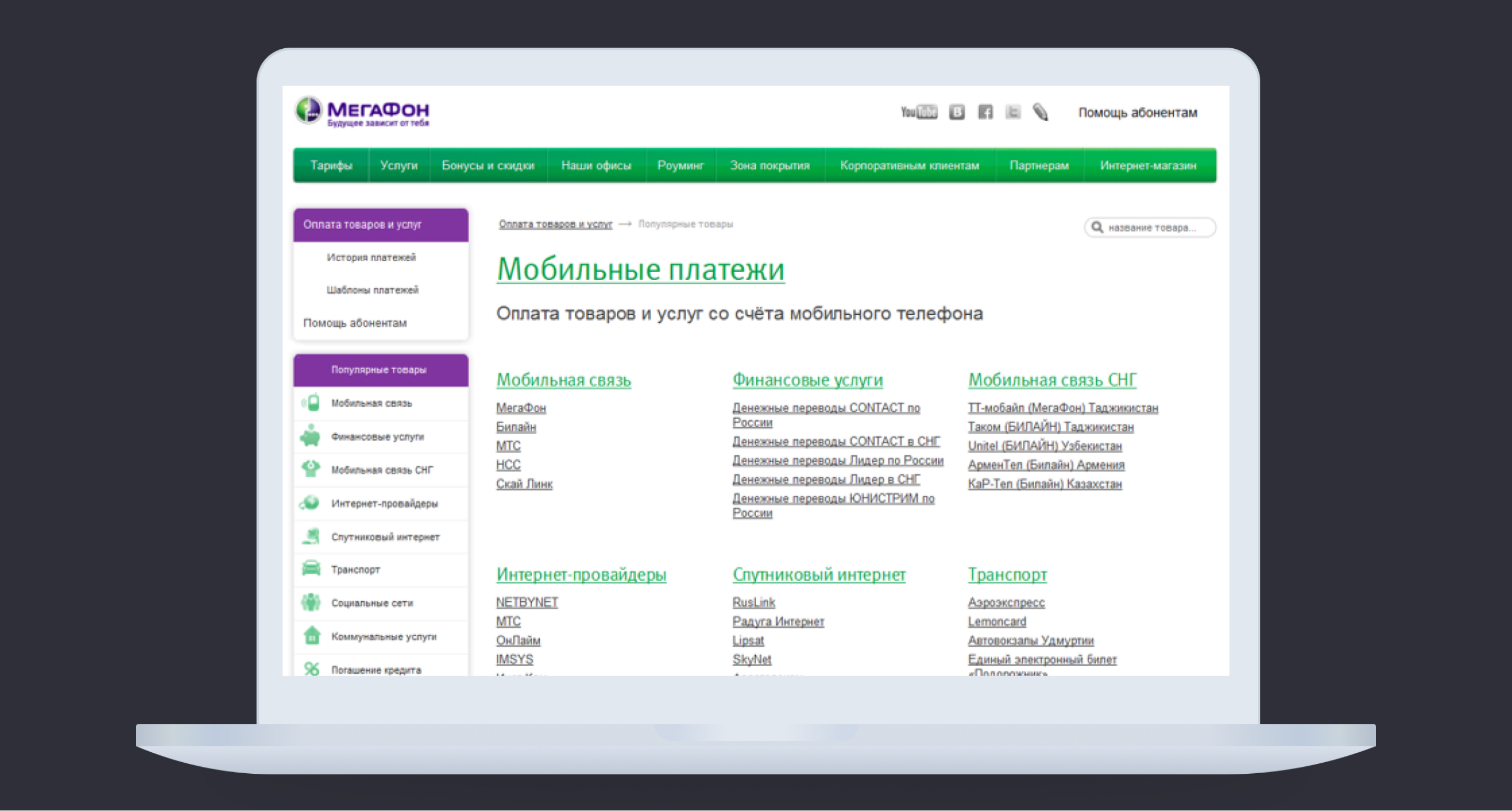Open the Тарифы menu item
The width and height of the screenshot is (1512, 811).
click(x=331, y=166)
